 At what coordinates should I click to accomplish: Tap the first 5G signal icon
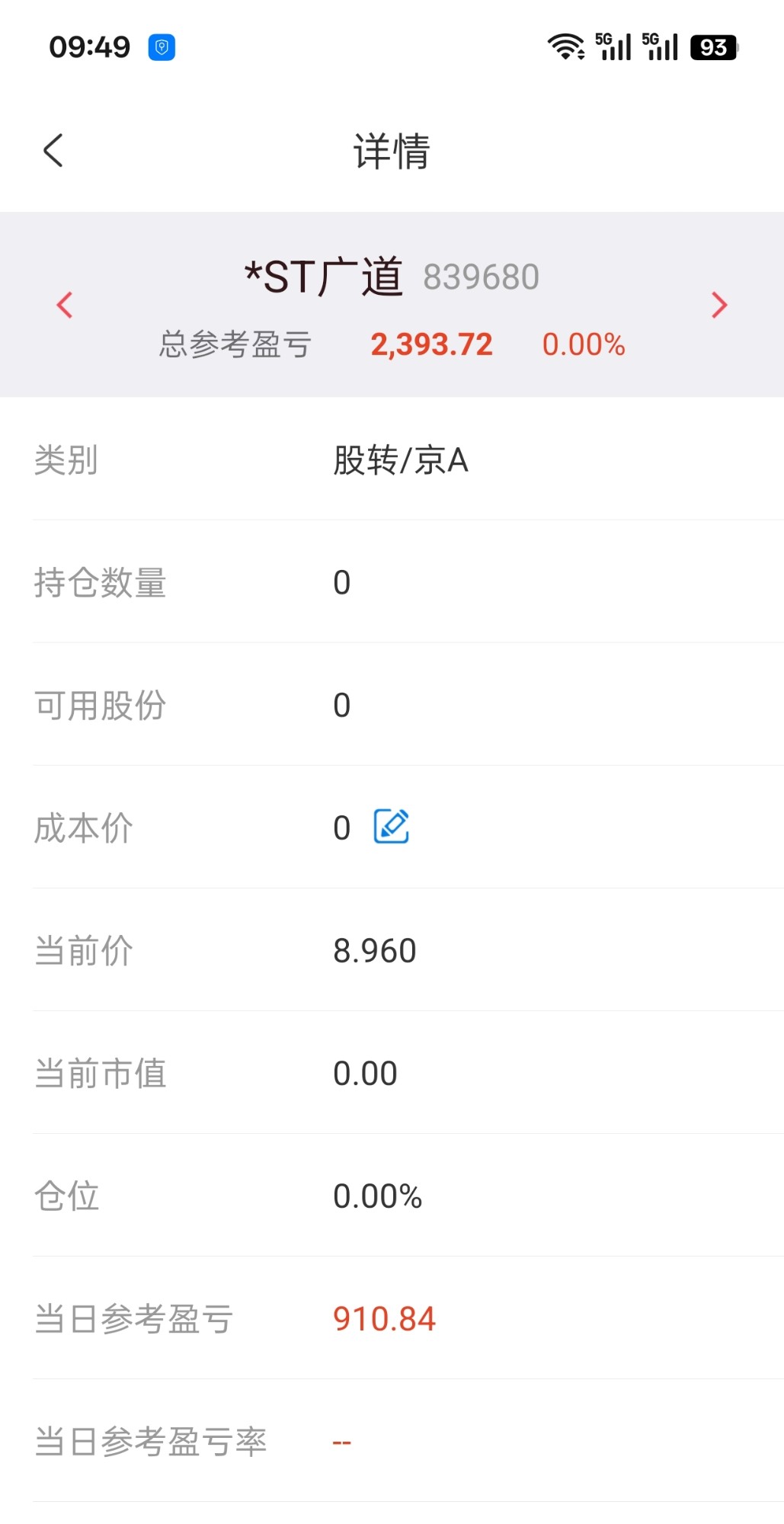(614, 47)
